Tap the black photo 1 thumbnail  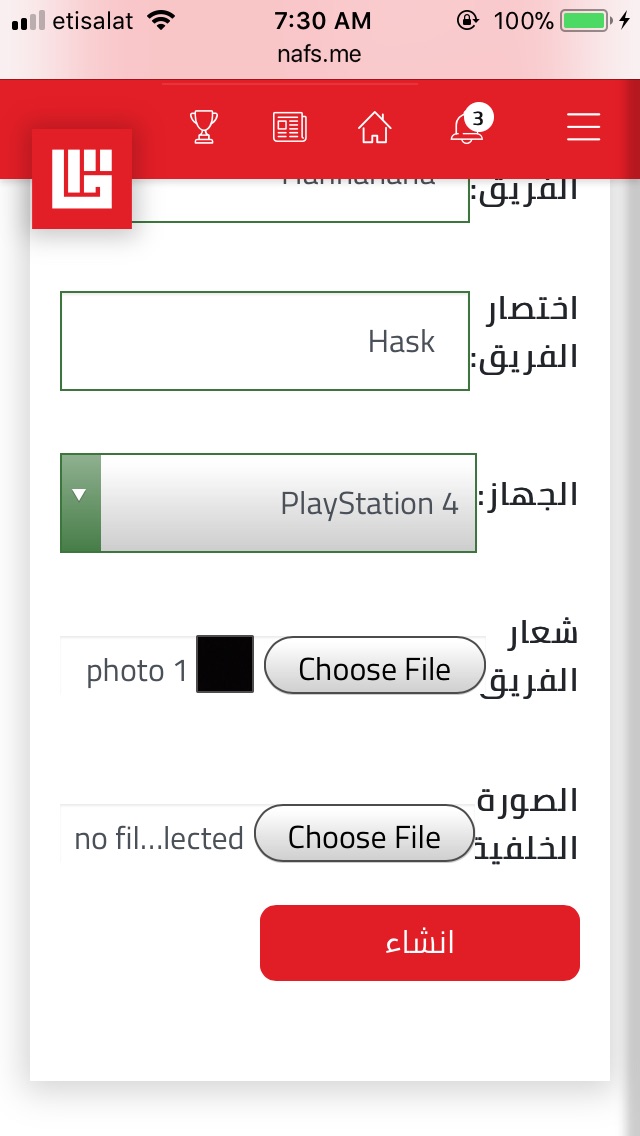pyautogui.click(x=225, y=664)
